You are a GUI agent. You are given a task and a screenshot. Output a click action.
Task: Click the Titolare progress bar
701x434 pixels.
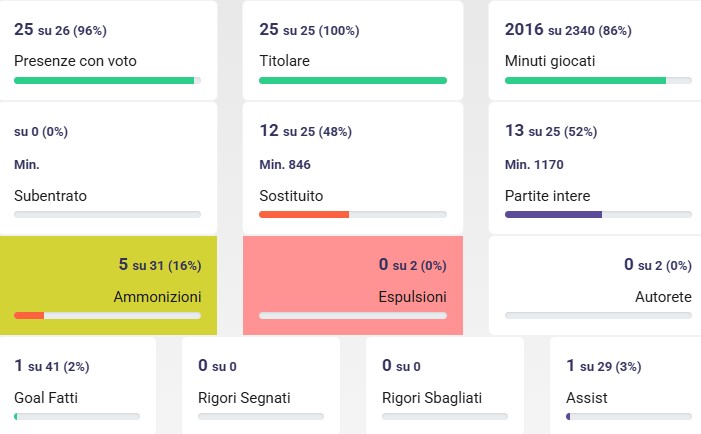[x=352, y=80]
